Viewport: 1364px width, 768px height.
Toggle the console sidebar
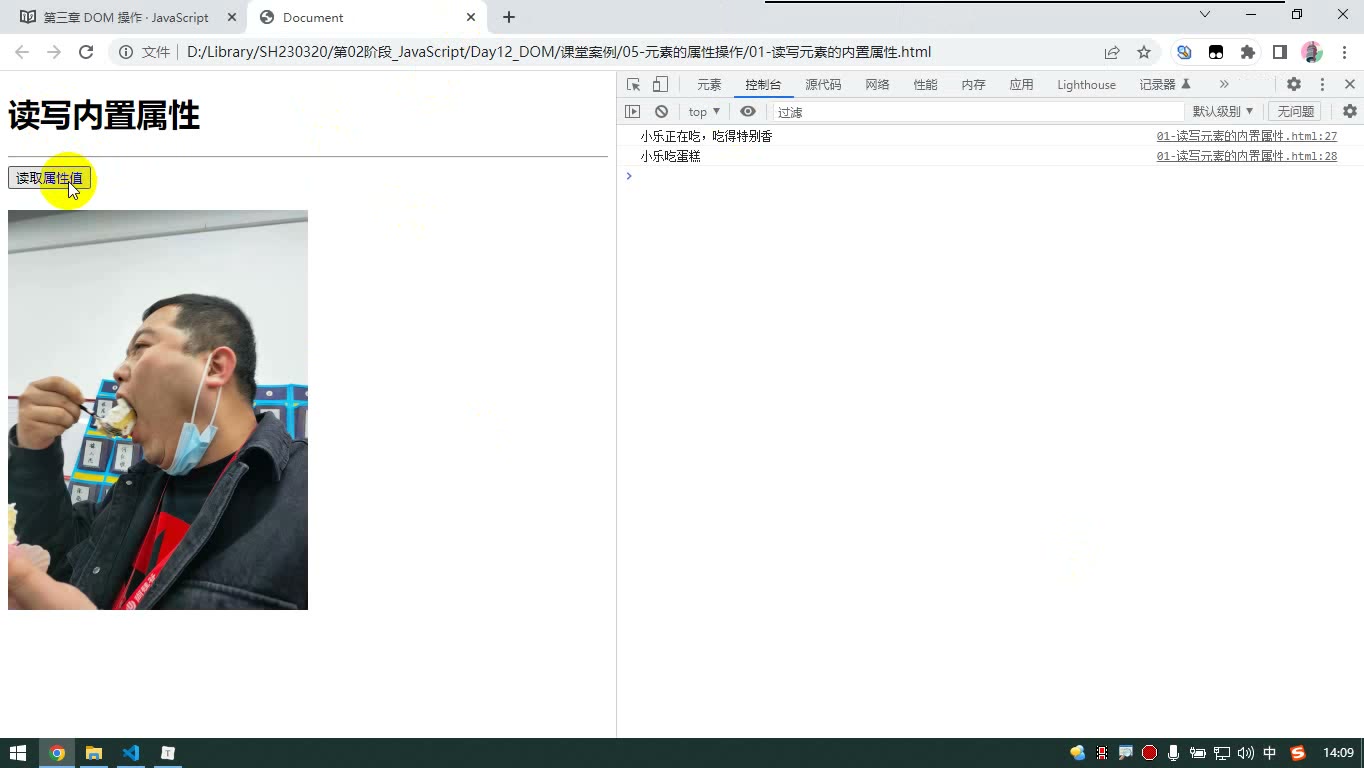[633, 112]
